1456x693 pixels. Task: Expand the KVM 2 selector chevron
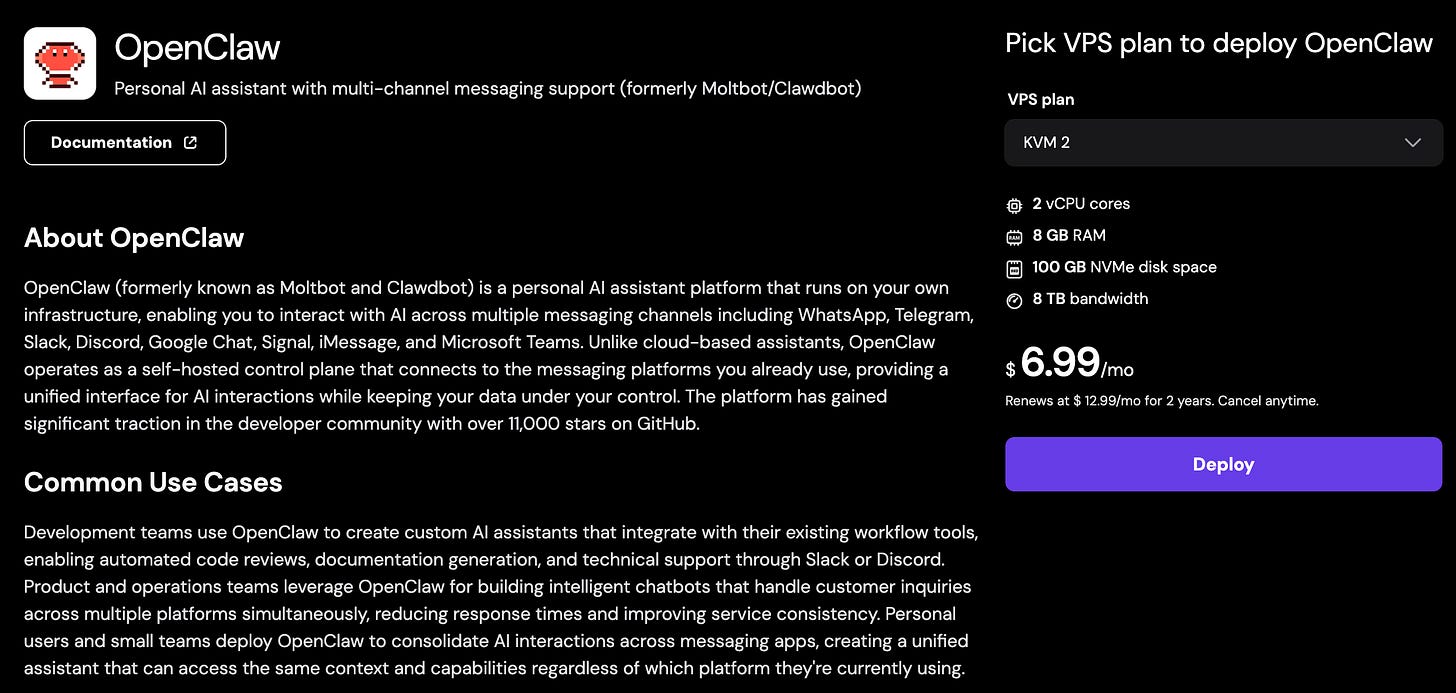1413,142
